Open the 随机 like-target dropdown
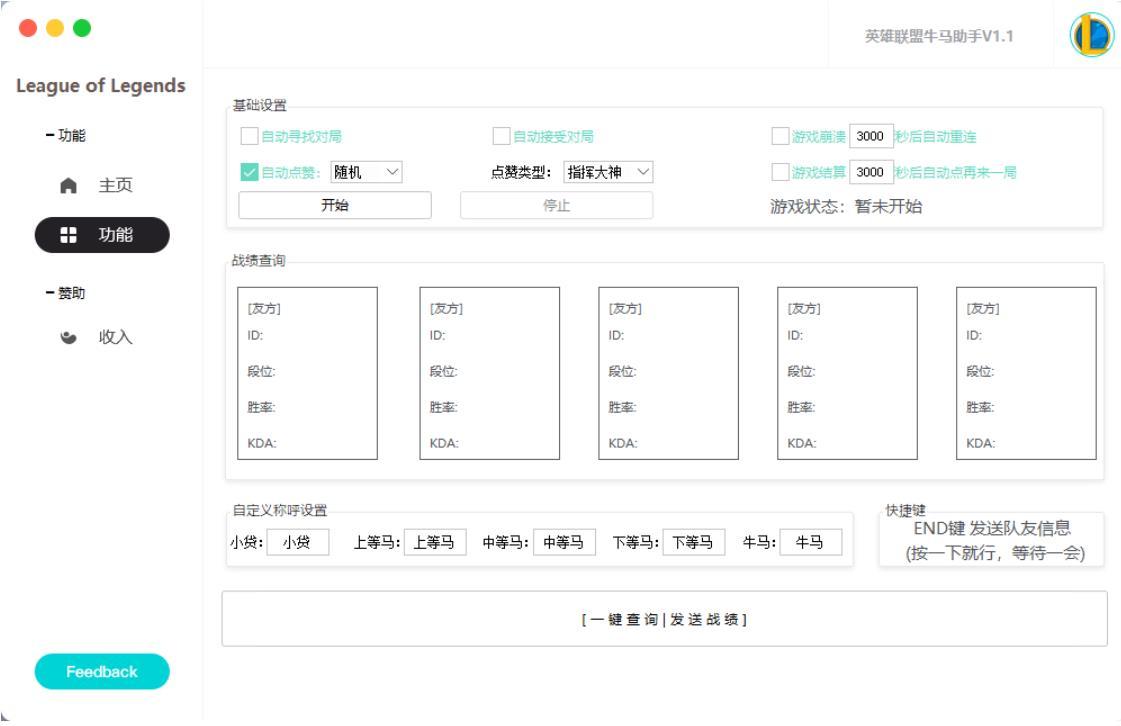The image size is (1121, 726). (366, 172)
